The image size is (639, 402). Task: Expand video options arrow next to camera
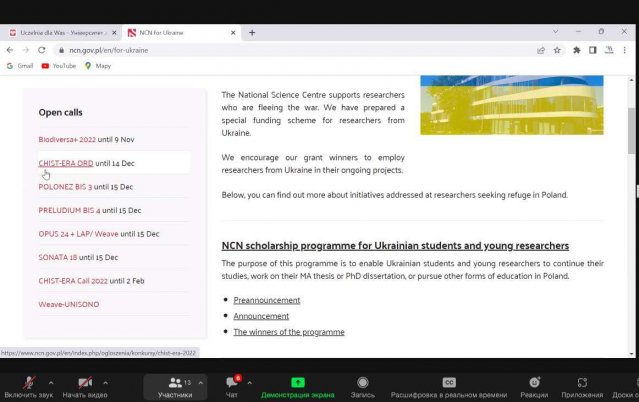(107, 382)
